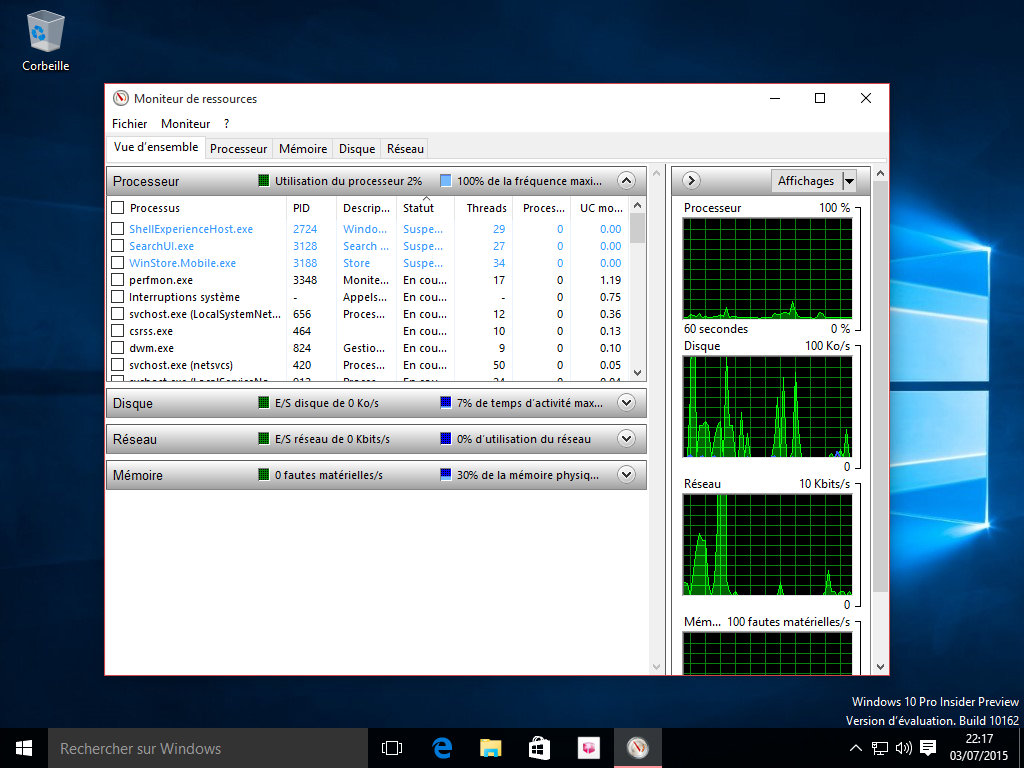This screenshot has height=768, width=1024.
Task: Click the network icon in the system tray
Action: (x=880, y=747)
